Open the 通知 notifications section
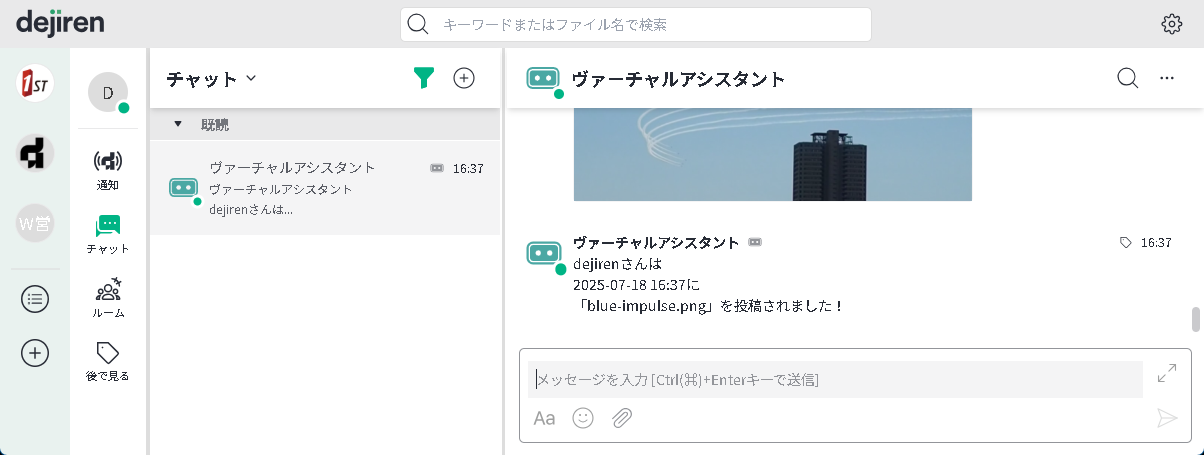This screenshot has width=1204, height=455. coord(108,168)
